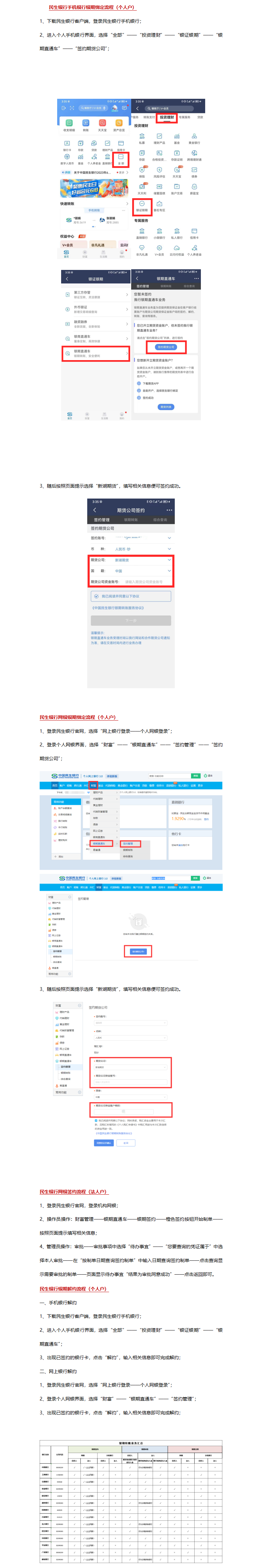The width and height of the screenshot is (262, 1568).
Task: Switch to 投资理财 tab on mobile all-services page
Action: pos(166,118)
